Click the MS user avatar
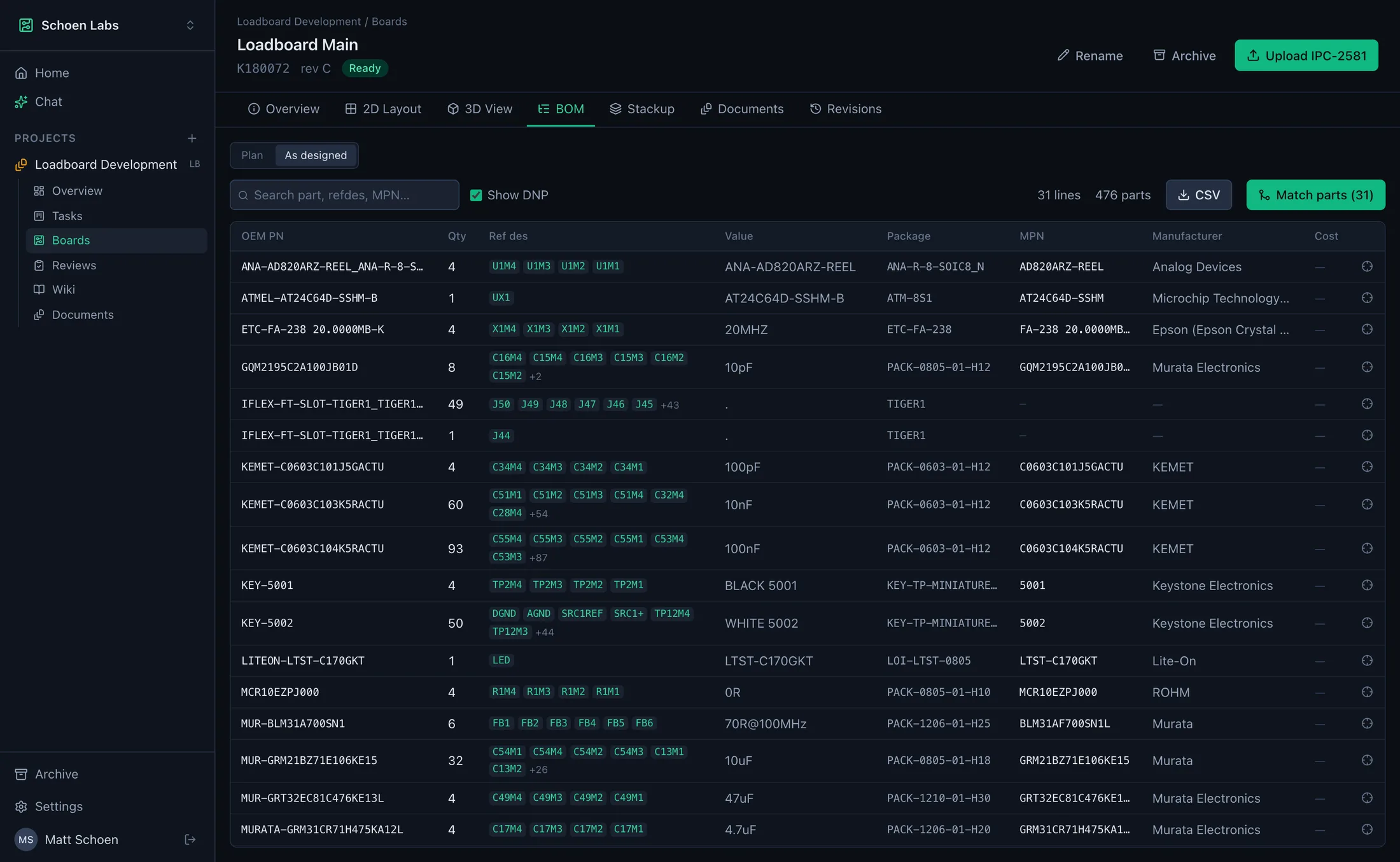The image size is (1400, 862). click(25, 839)
